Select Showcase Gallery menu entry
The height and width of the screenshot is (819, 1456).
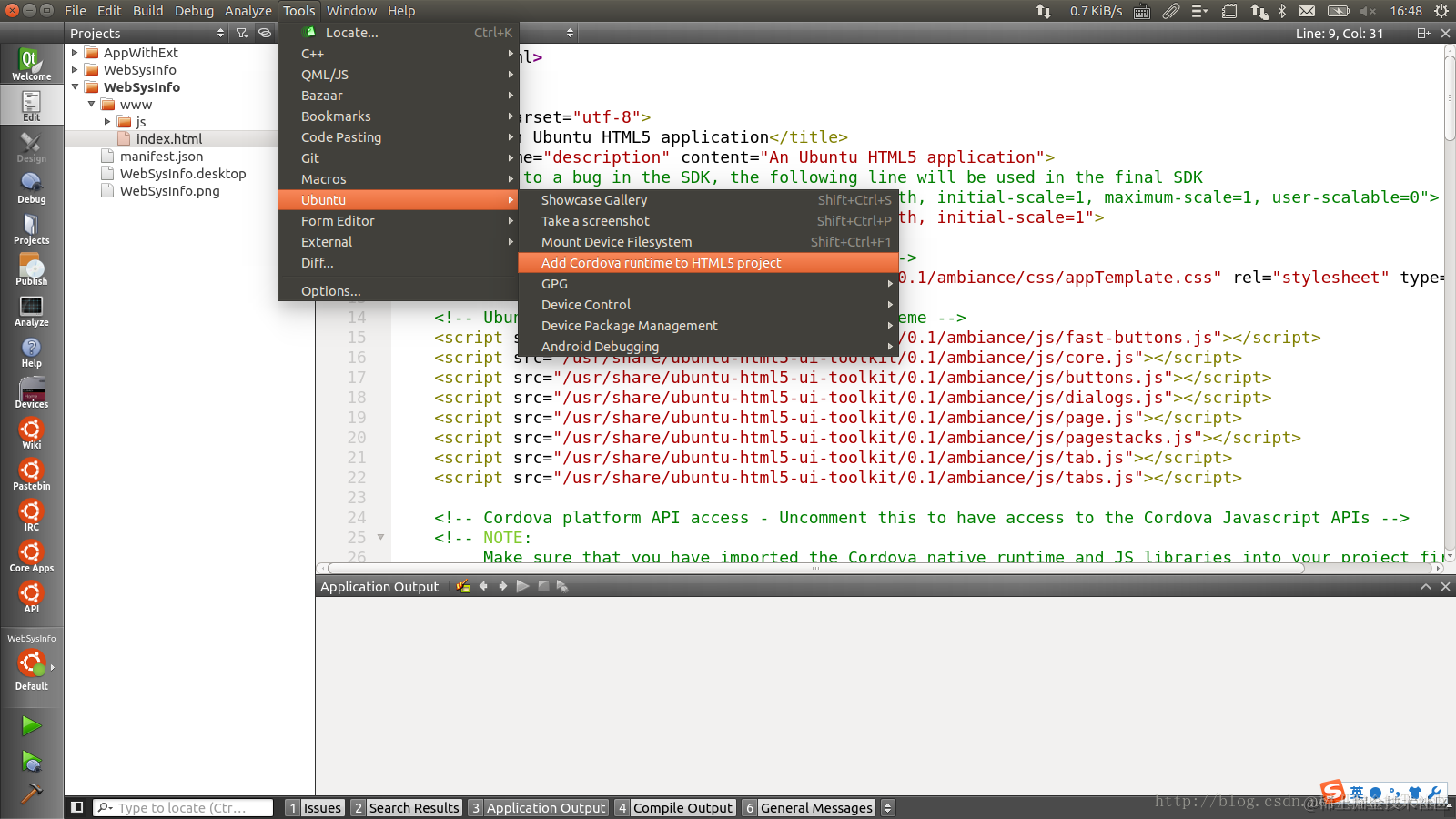[708, 200]
